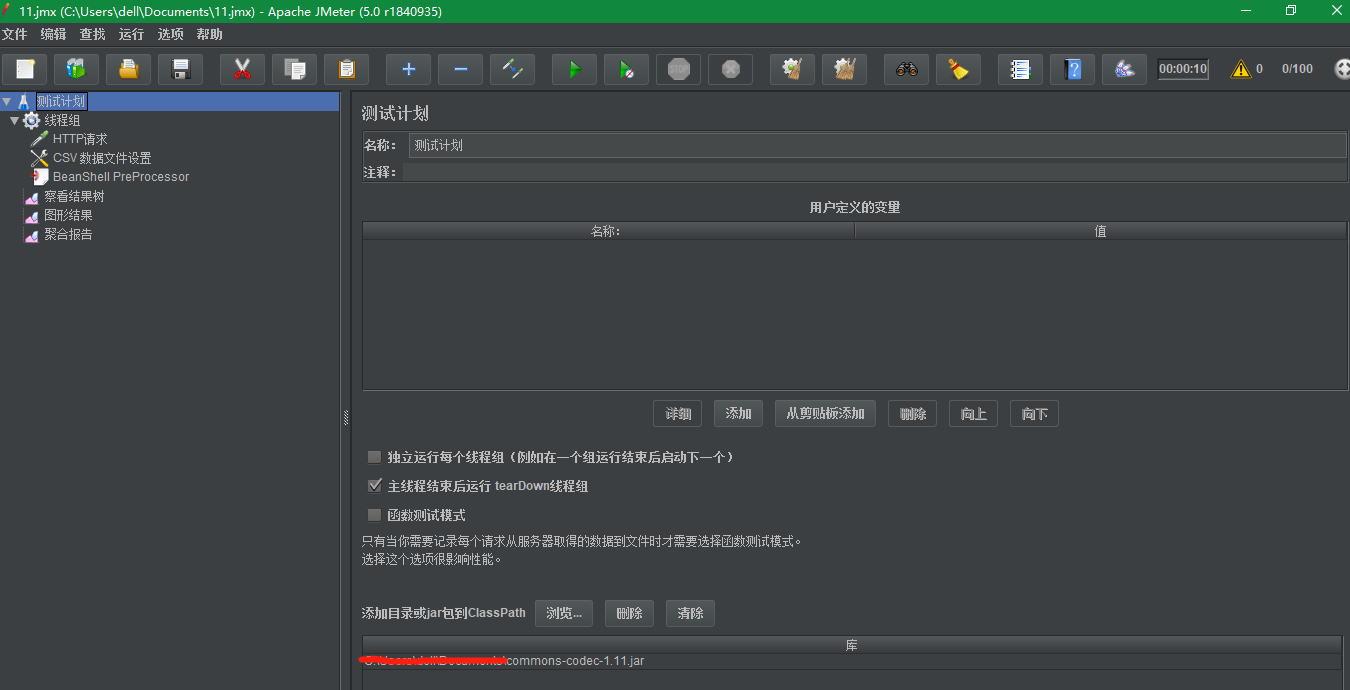The image size is (1350, 690).
Task: Open the Templates toolbar icon
Action: click(x=76, y=69)
